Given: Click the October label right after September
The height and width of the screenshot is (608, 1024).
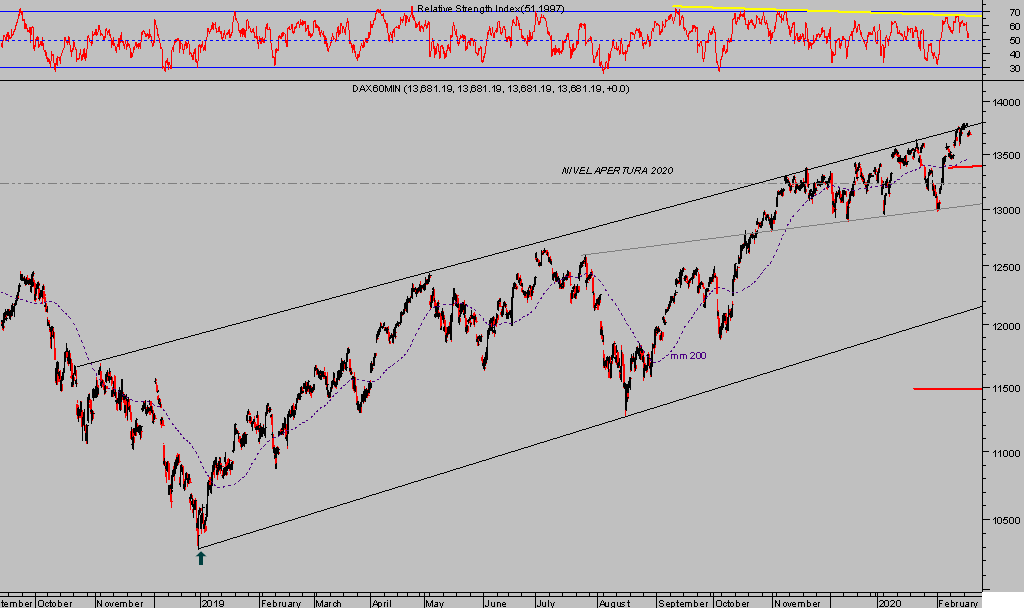Looking at the screenshot, I should (x=732, y=603).
